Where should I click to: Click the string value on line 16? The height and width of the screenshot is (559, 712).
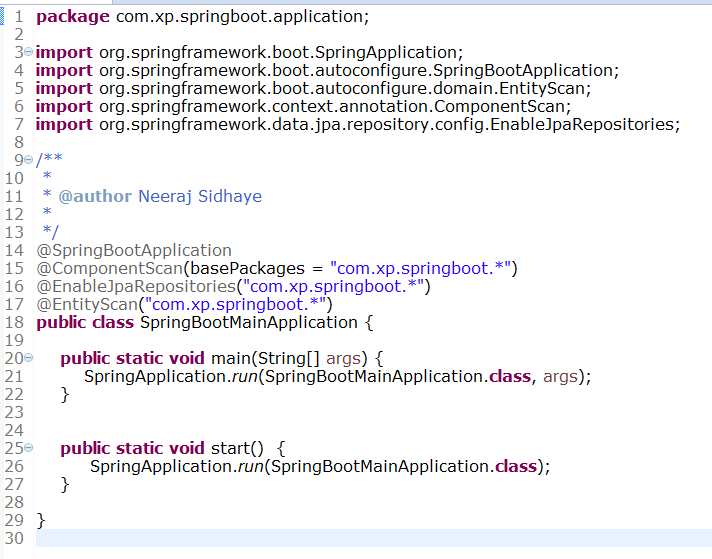pos(334,287)
